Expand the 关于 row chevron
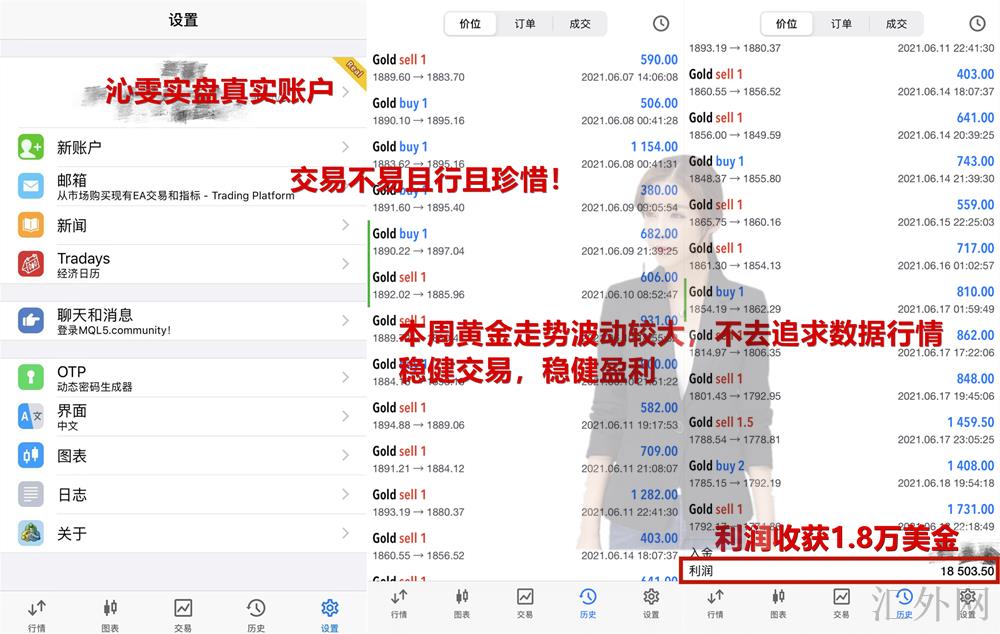 click(x=346, y=533)
